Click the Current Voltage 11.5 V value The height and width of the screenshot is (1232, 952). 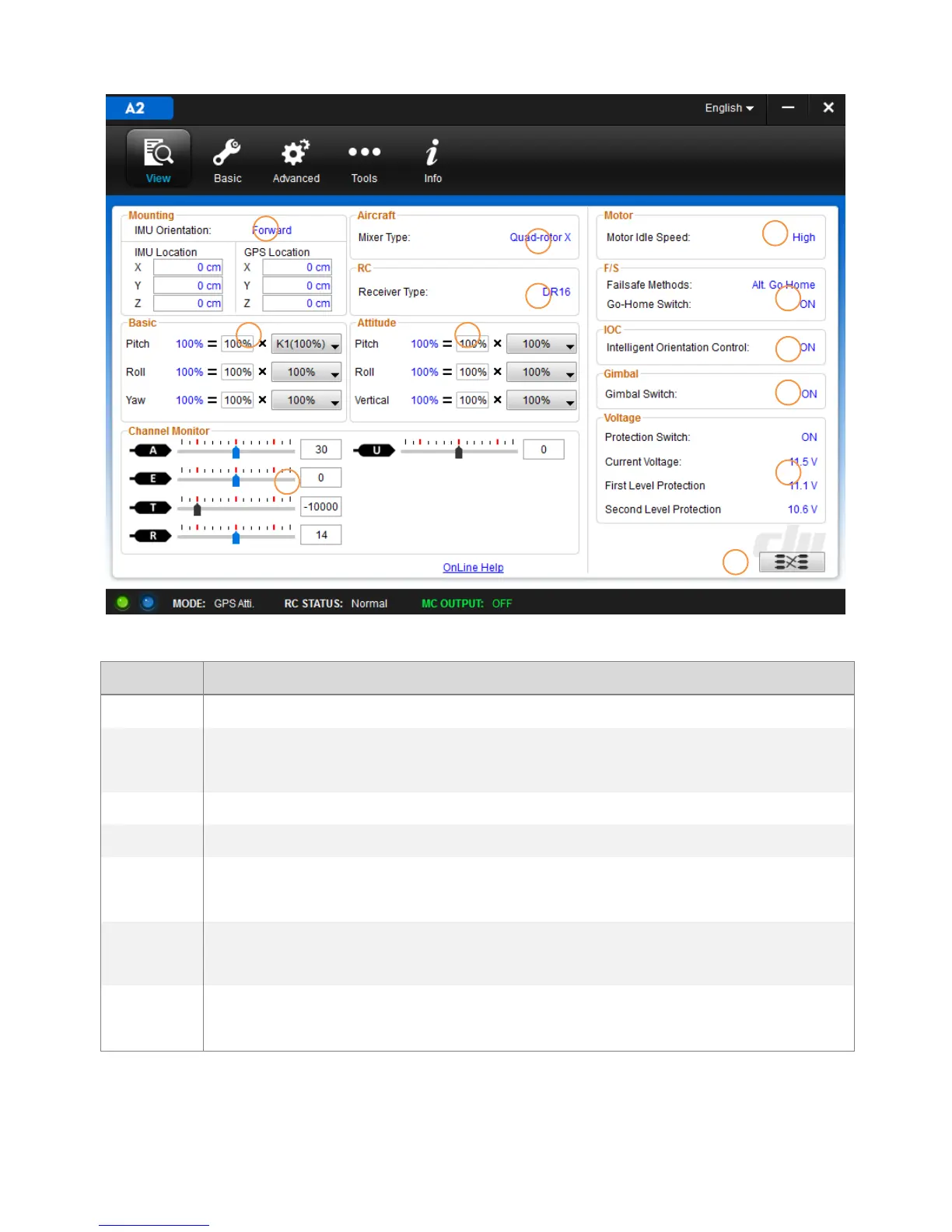pos(803,462)
